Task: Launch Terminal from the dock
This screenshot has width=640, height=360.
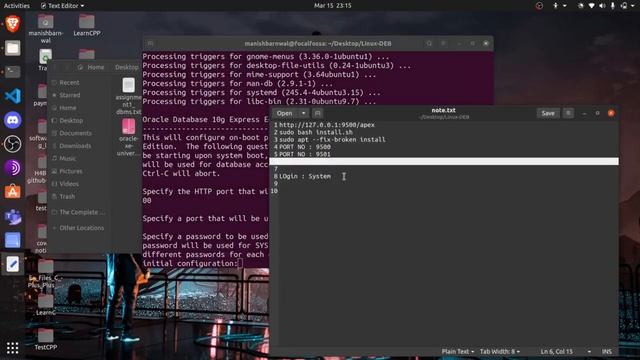Action: [13, 72]
